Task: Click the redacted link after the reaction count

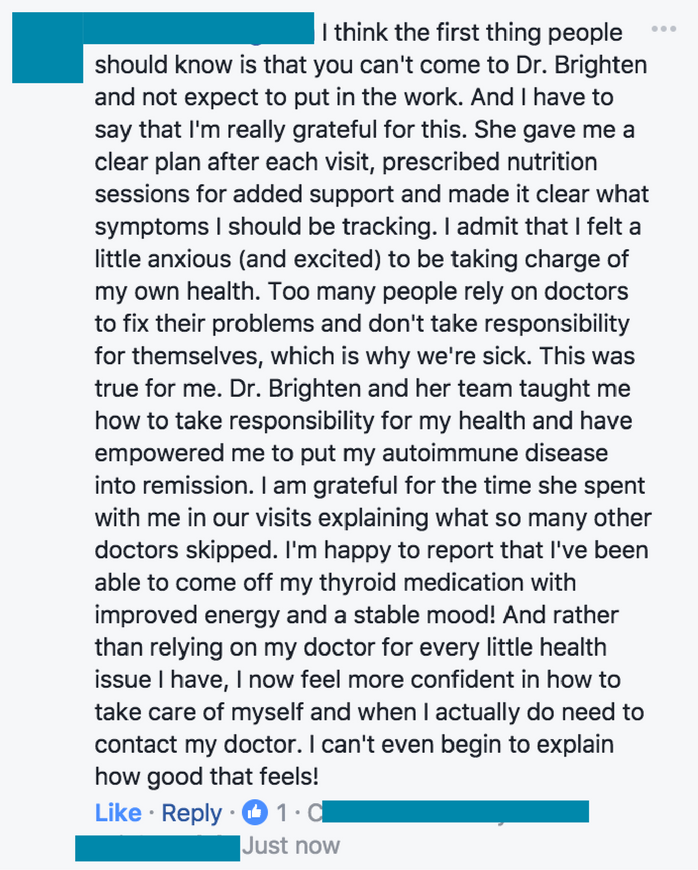Action: [x=454, y=811]
